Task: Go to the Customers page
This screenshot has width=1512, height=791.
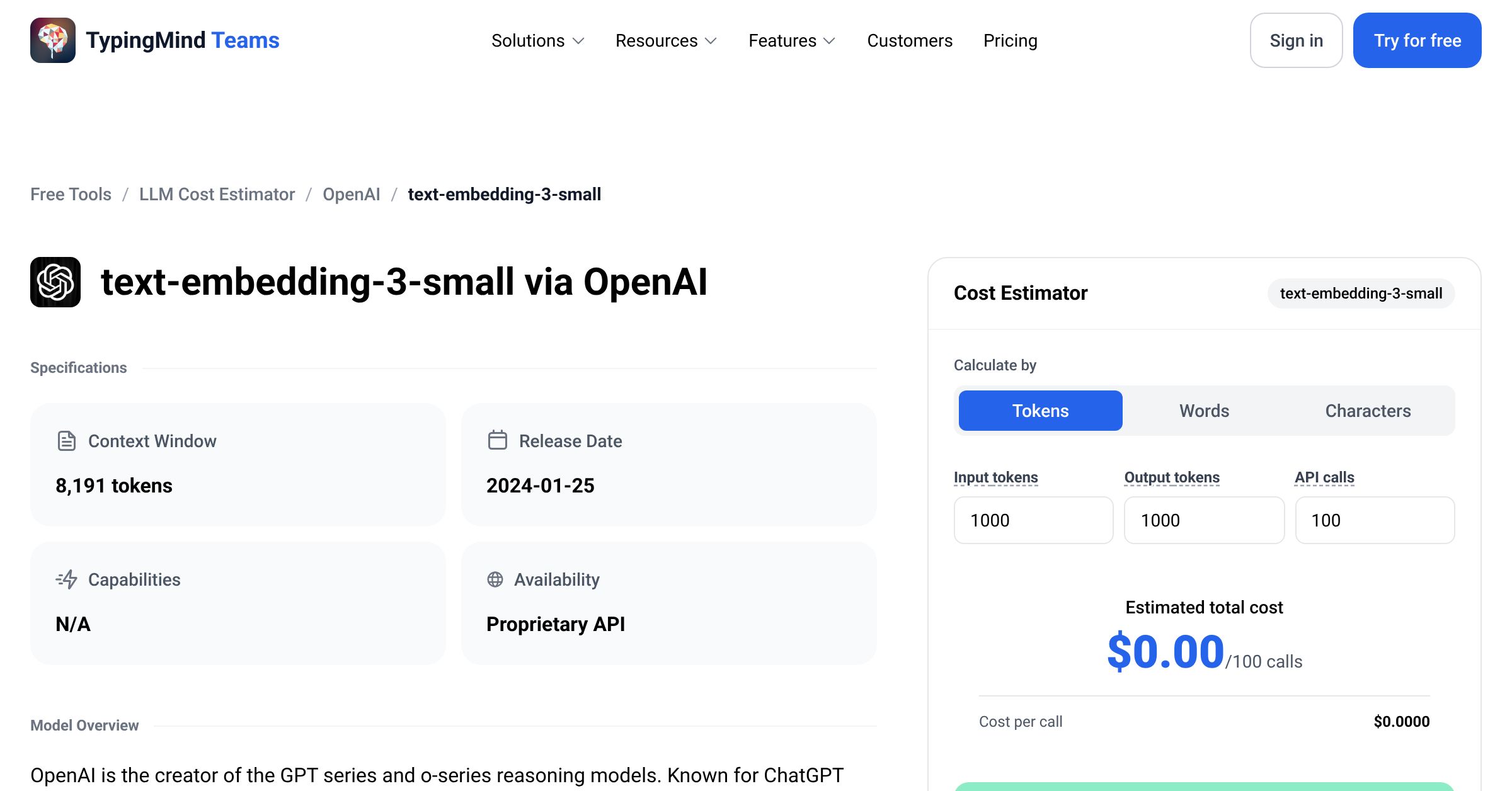Action: (x=910, y=40)
